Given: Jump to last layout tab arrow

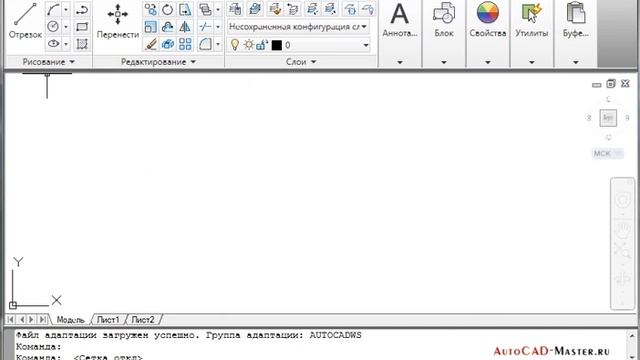Looking at the screenshot, I should point(42,320).
